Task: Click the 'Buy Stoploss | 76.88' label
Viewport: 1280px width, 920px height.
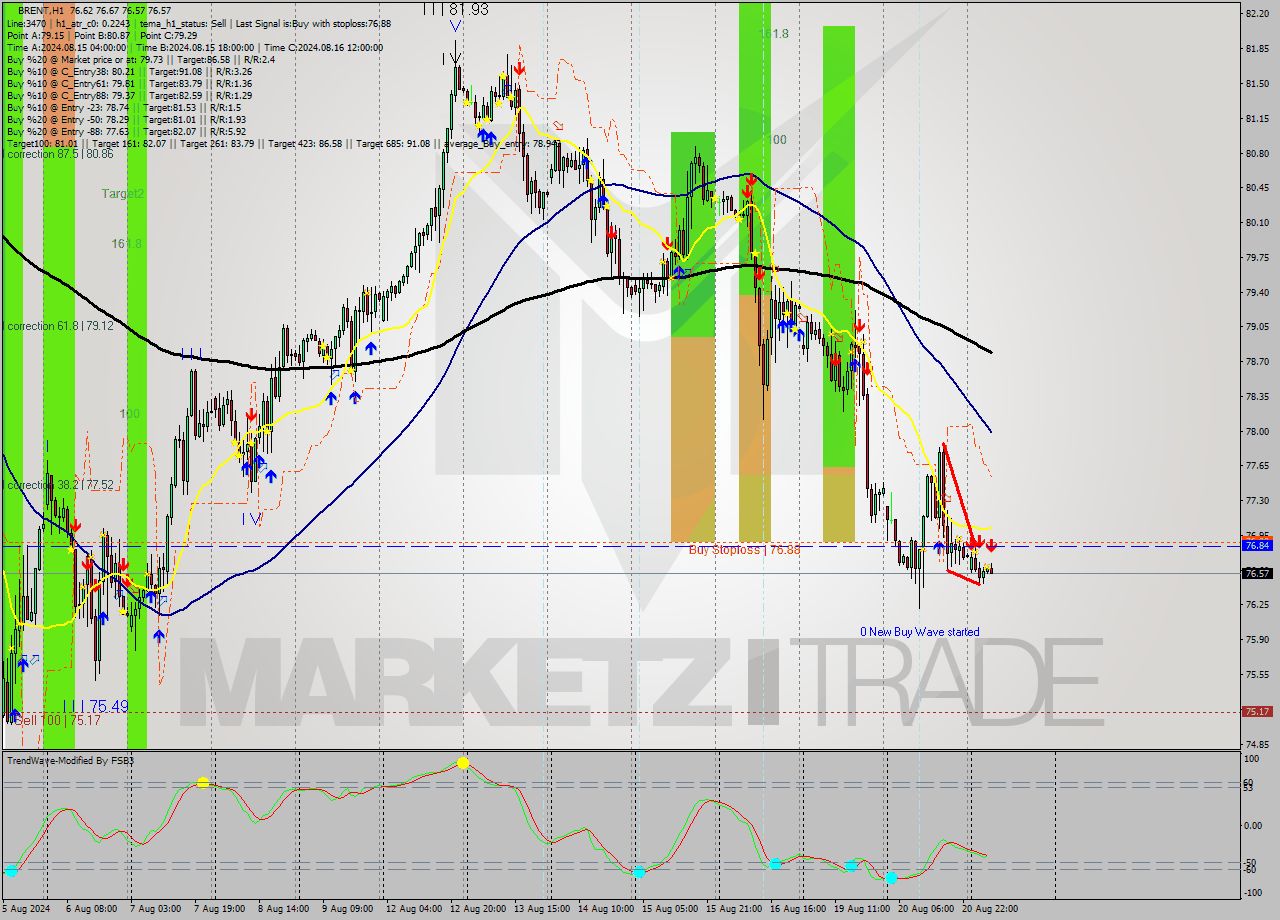Action: coord(745,550)
